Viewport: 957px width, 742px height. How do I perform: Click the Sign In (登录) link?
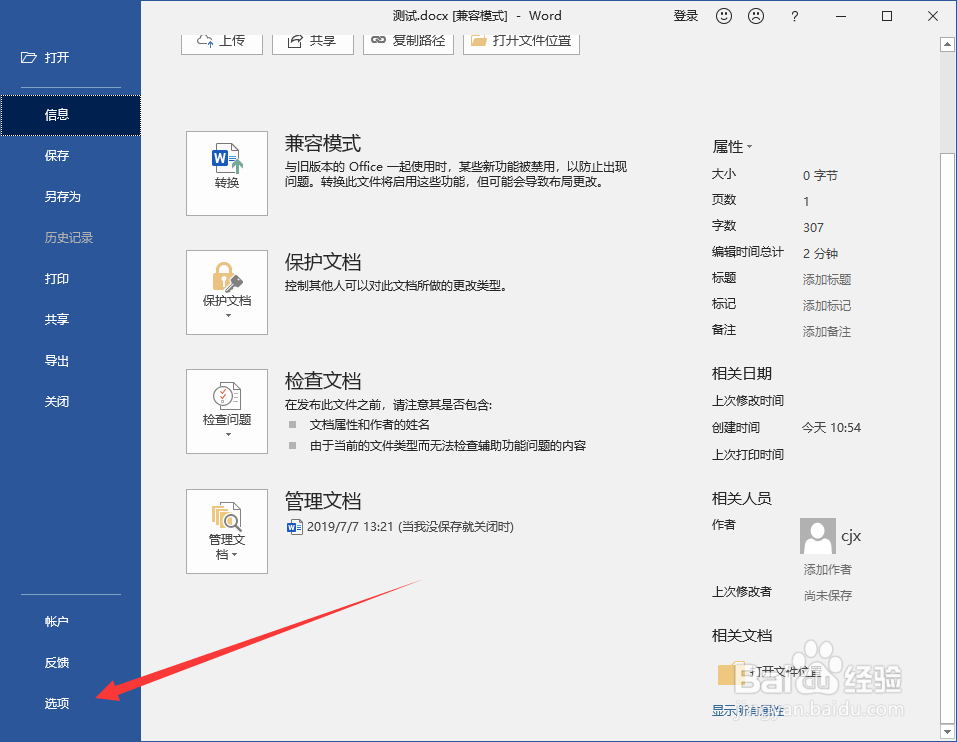click(x=685, y=16)
